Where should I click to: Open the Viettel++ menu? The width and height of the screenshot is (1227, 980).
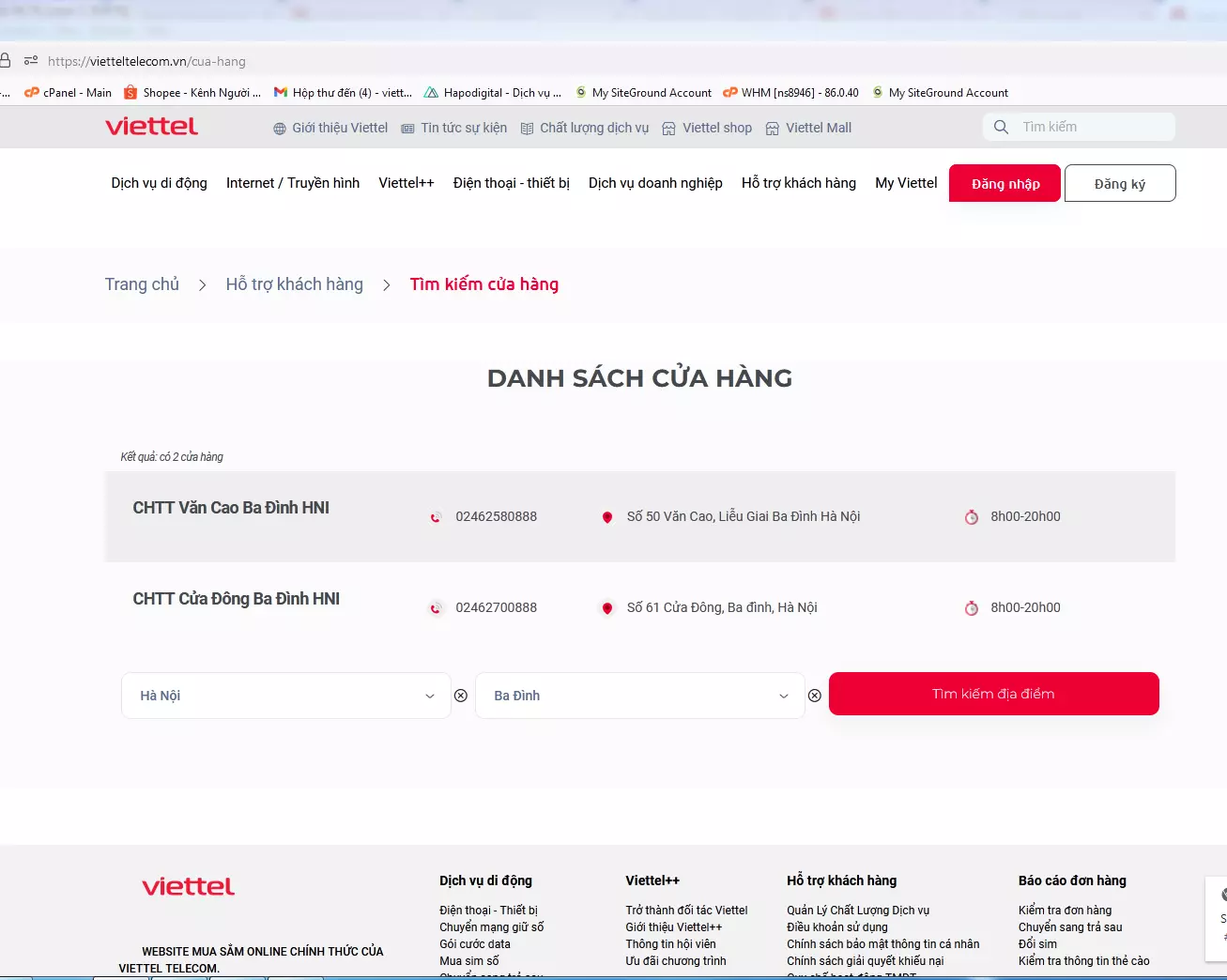pyautogui.click(x=406, y=183)
